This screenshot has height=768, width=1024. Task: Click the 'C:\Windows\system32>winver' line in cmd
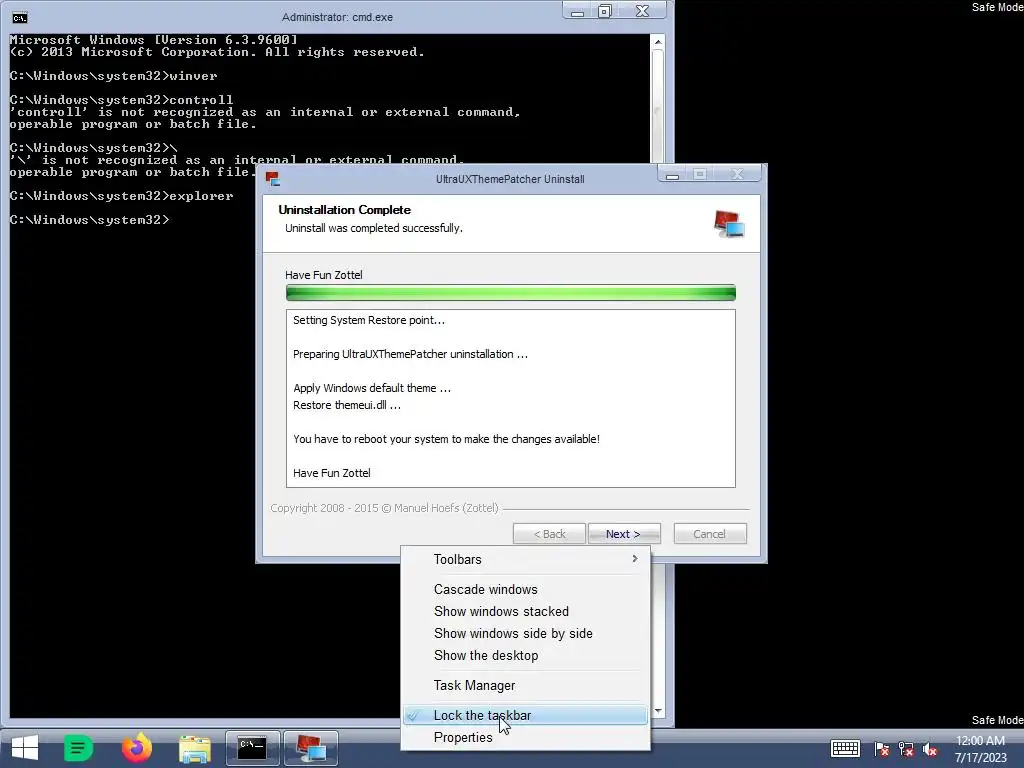[114, 76]
